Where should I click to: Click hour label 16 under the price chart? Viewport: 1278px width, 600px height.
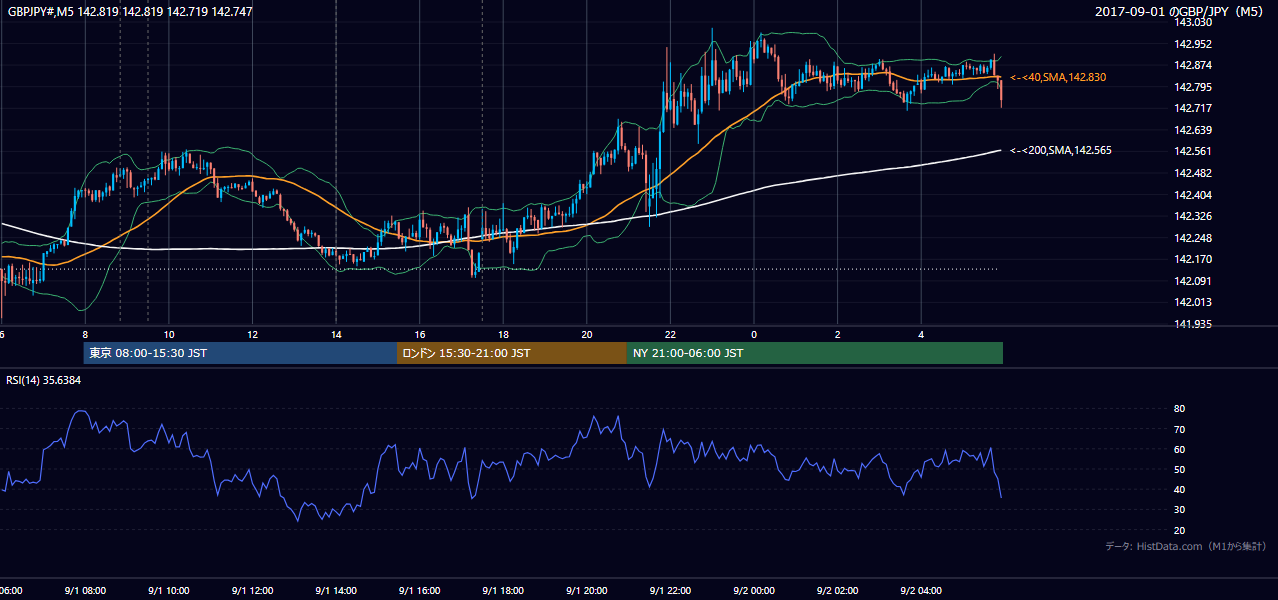(420, 335)
